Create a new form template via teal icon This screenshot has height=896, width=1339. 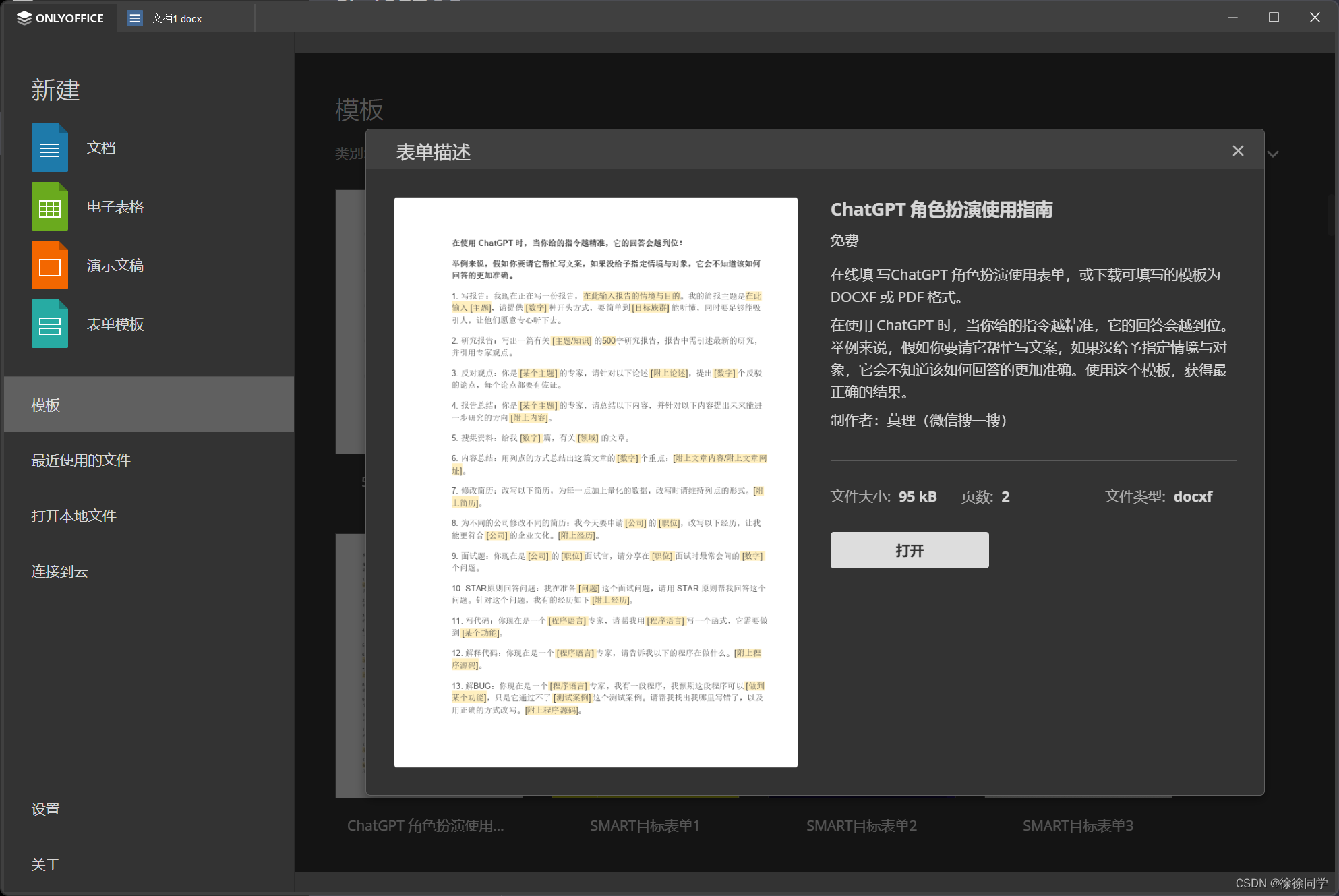click(49, 324)
